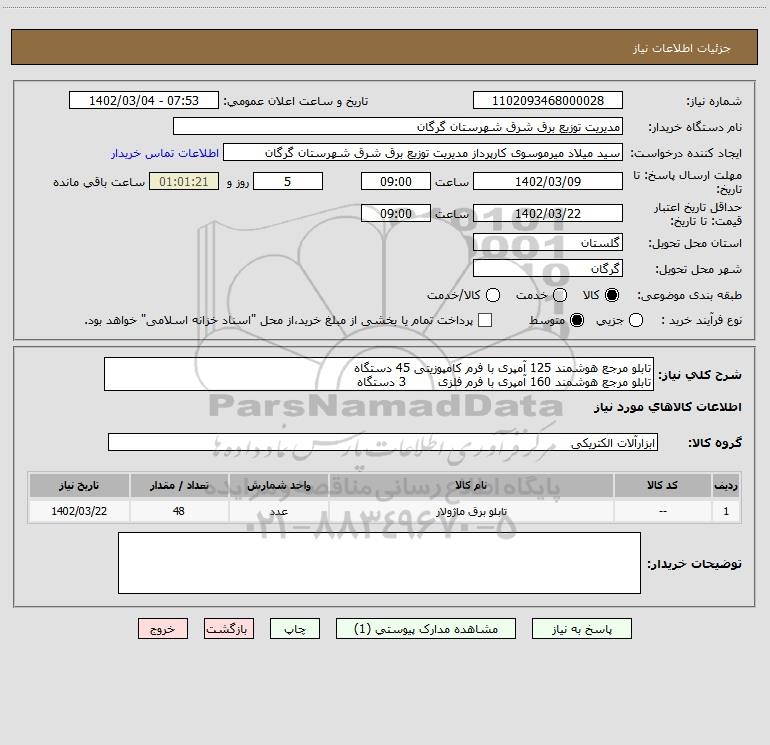This screenshot has width=770, height=745.
Task: Click the توضیحات خریدار text area
Action: point(379,563)
